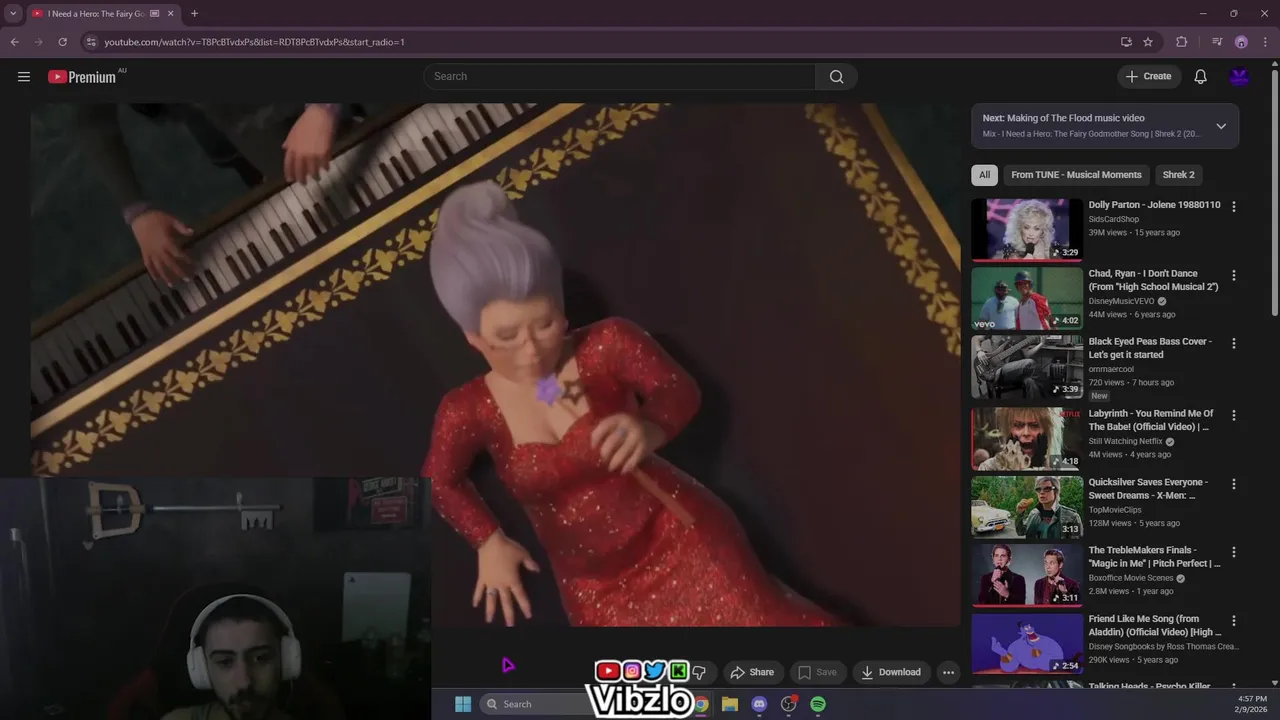Click the Shrek 2 video player
The image size is (1280, 720).
(x=495, y=365)
